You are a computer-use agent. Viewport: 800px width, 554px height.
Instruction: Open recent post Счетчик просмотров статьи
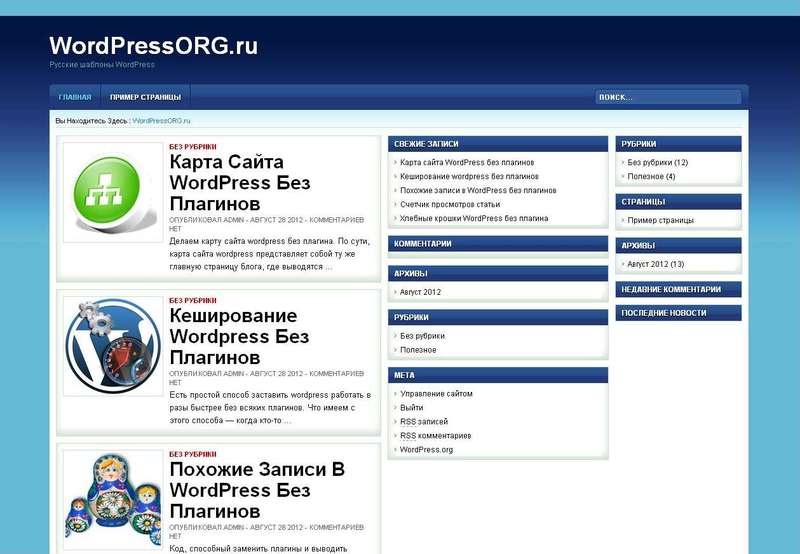coord(450,204)
